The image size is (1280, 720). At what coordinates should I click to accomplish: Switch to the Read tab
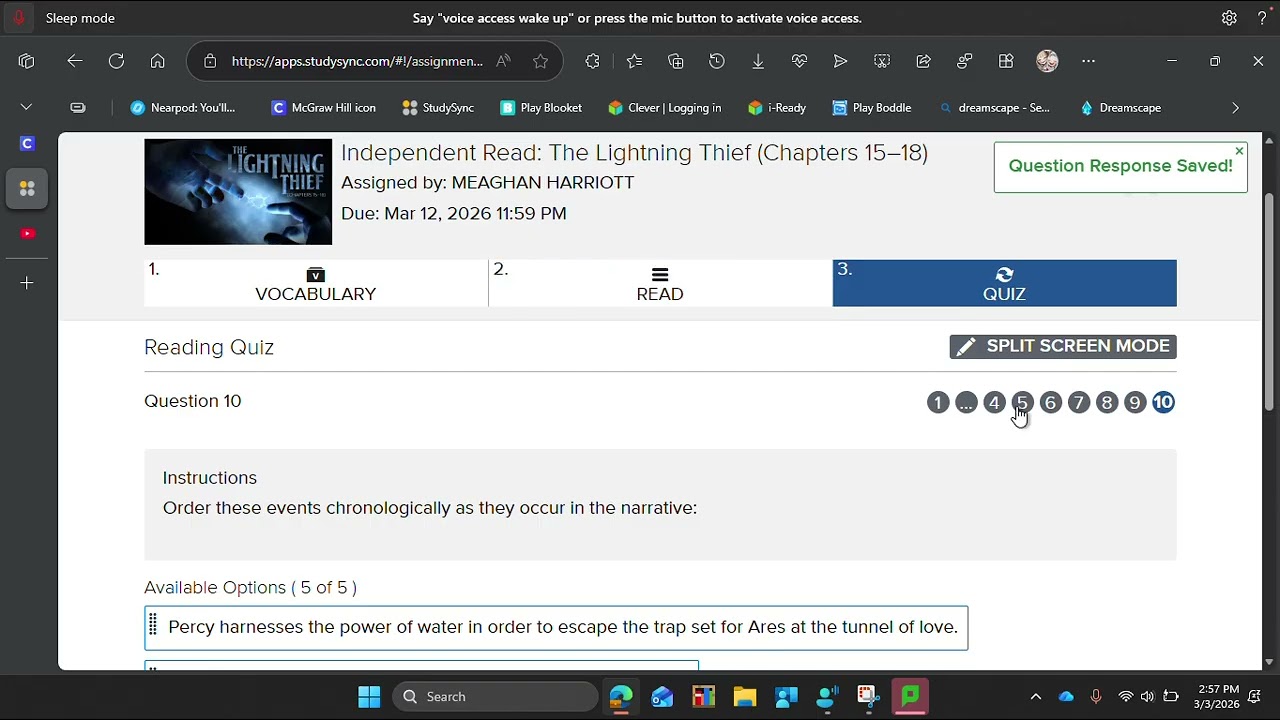coord(660,283)
